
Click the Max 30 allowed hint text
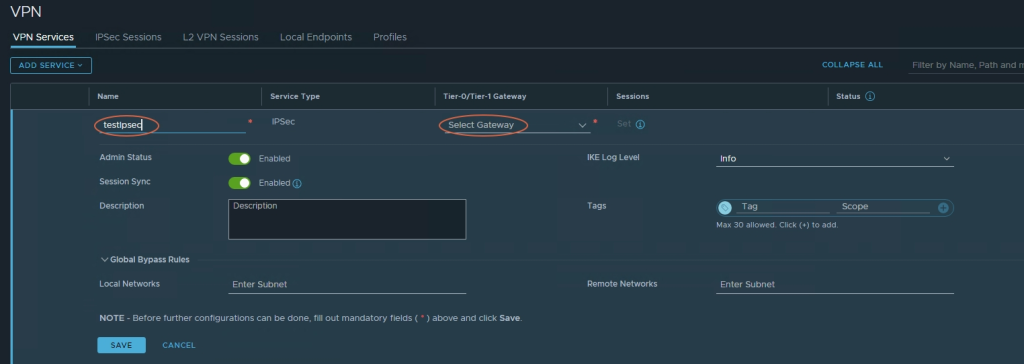(777, 225)
